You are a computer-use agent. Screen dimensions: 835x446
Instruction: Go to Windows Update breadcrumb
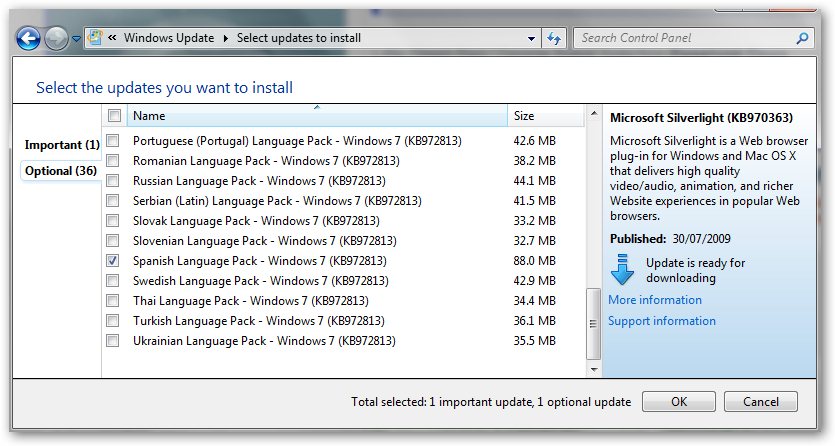[x=169, y=38]
